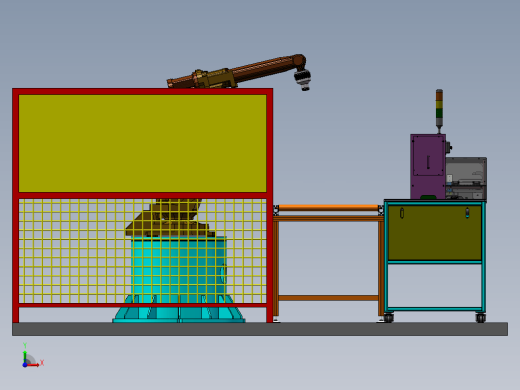This screenshot has height=390, width=520.
Task: Click the left handle on olive panel
Action: coord(402,213)
